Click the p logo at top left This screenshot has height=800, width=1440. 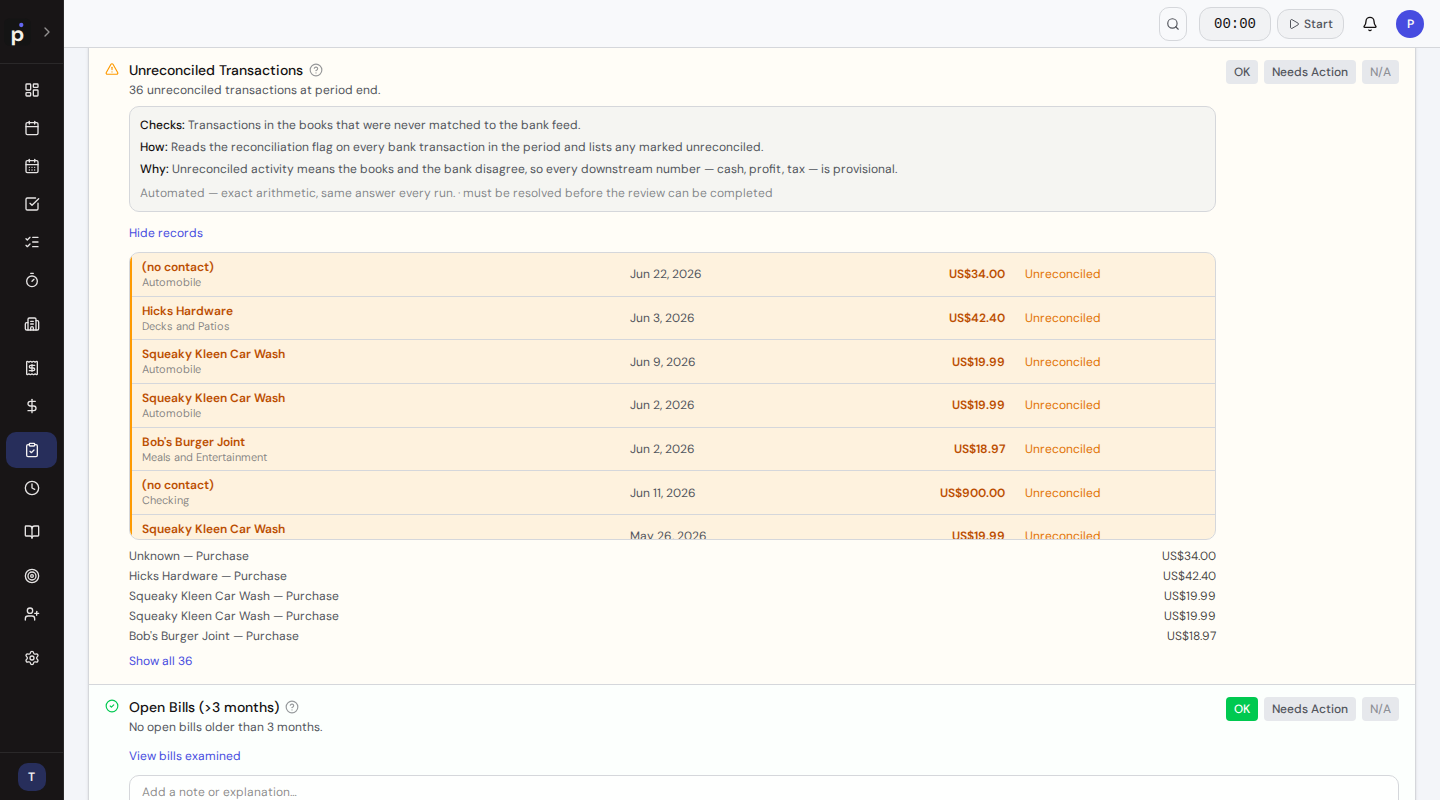pyautogui.click(x=17, y=34)
